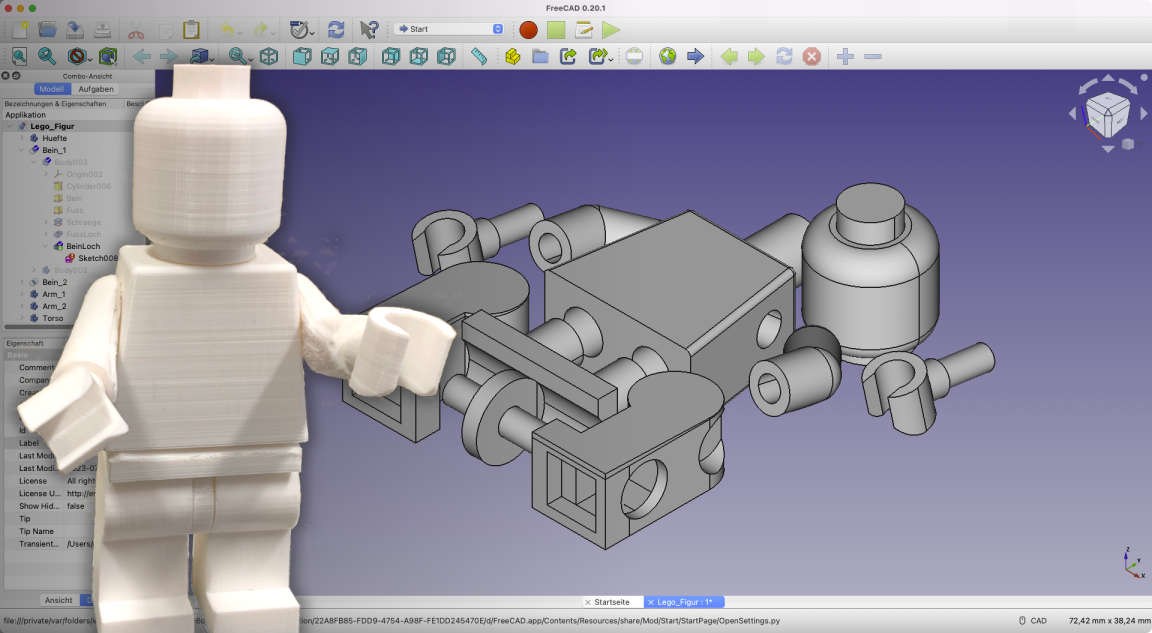
Task: Fit all content in view
Action: [19, 57]
